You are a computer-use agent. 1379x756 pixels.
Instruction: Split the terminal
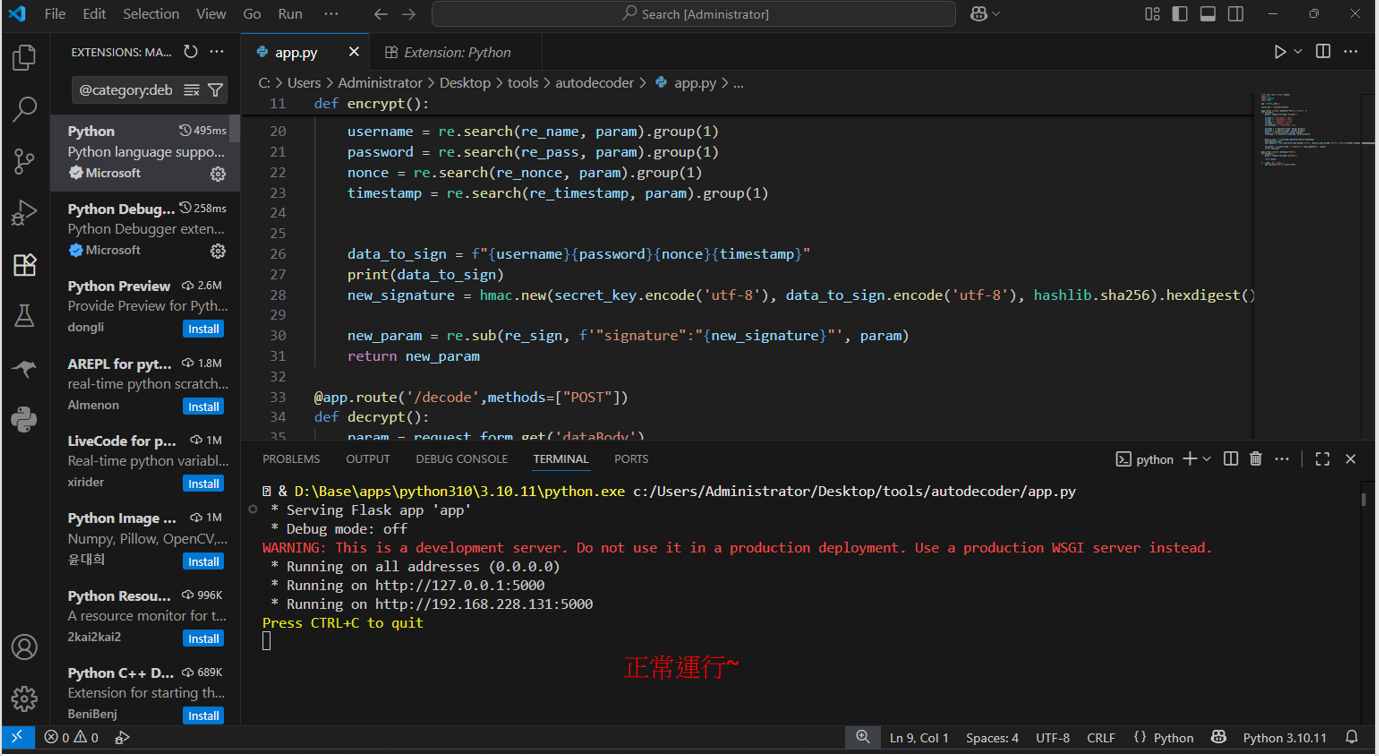[x=1231, y=459]
